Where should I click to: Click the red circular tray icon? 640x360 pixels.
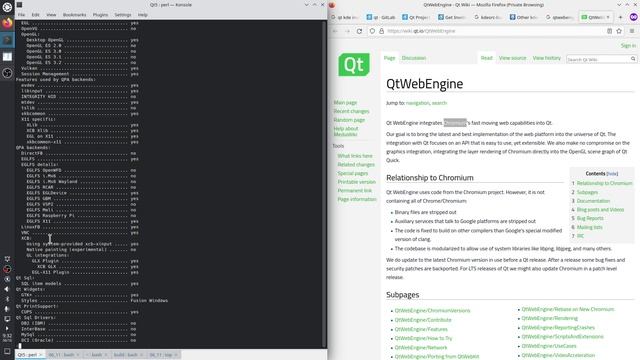pyautogui.click(x=7, y=269)
